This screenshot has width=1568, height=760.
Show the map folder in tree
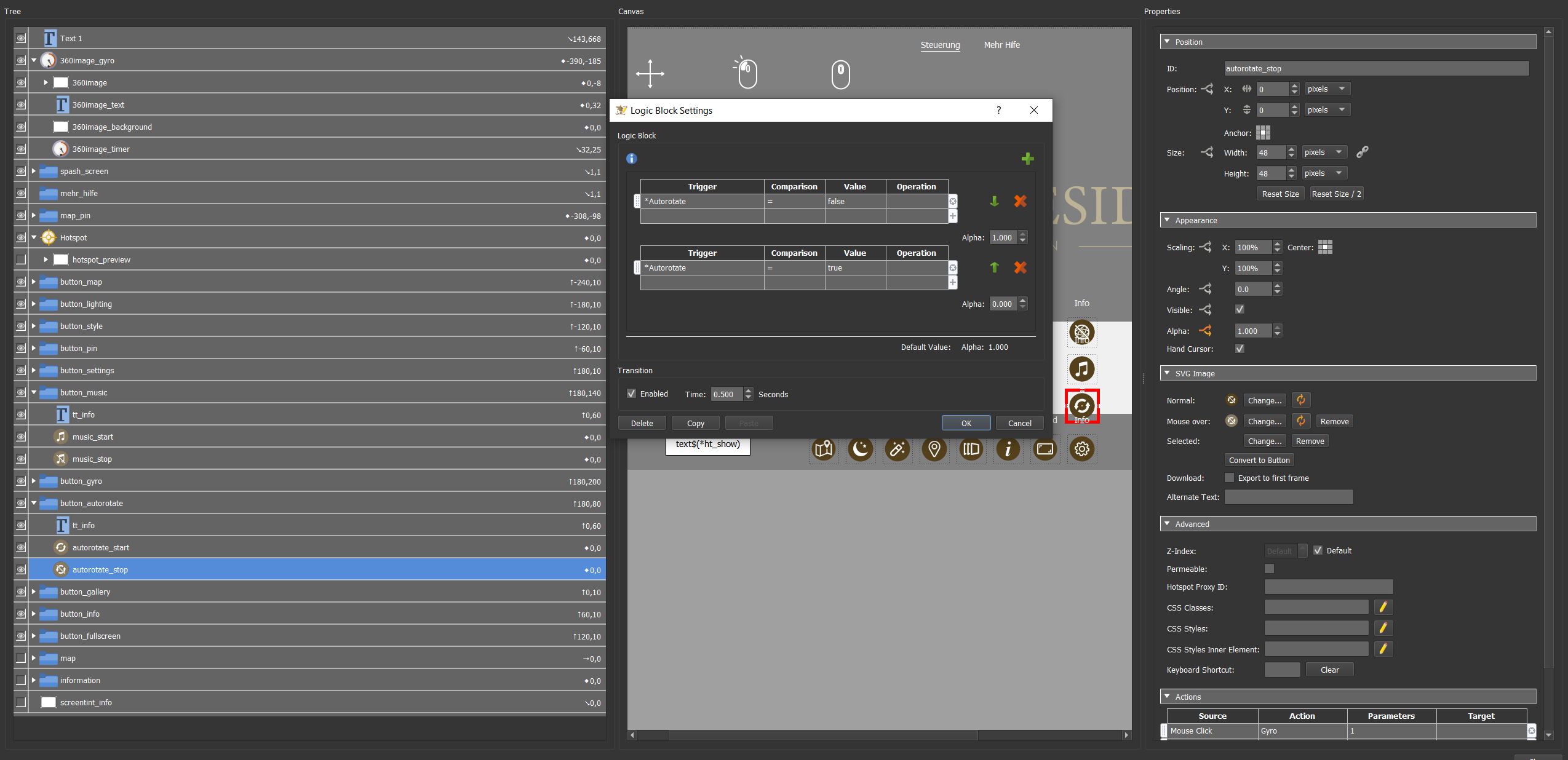tap(20, 658)
